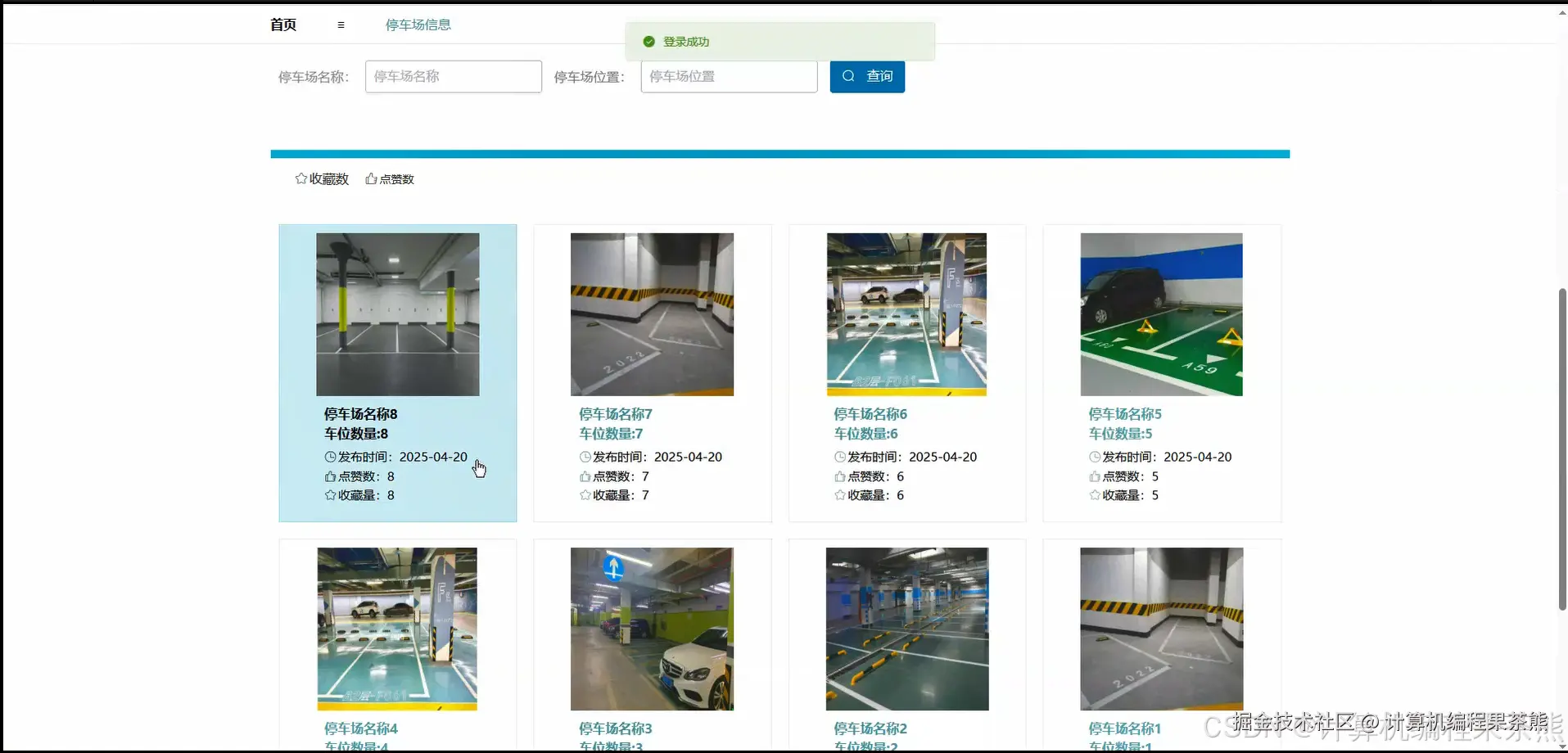Screen dimensions: 1568x753
Task: Open the 停车场名称6 photo thumbnail
Action: tap(906, 314)
